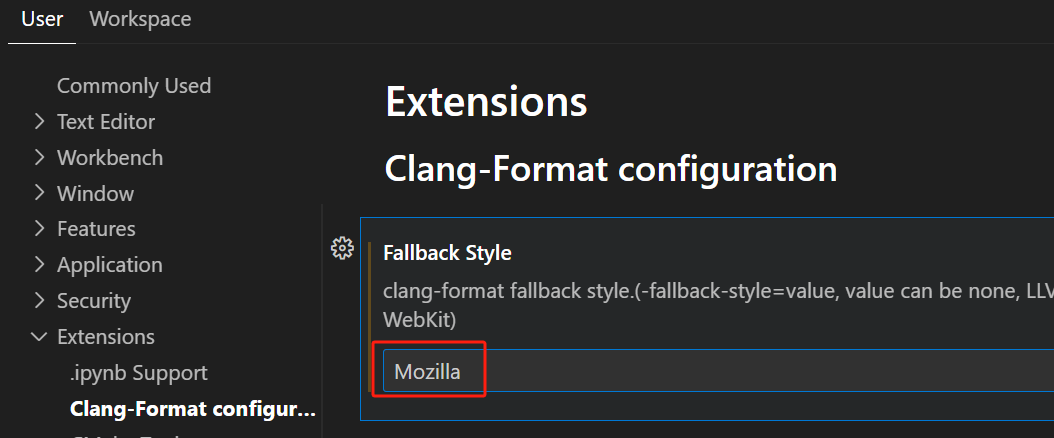The image size is (1054, 438).
Task: Select Commonly Used in the settings tree
Action: pos(134,86)
